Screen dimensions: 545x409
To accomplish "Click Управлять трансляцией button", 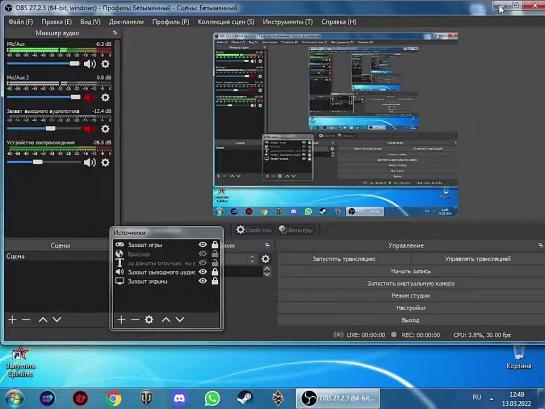I will click(x=478, y=259).
